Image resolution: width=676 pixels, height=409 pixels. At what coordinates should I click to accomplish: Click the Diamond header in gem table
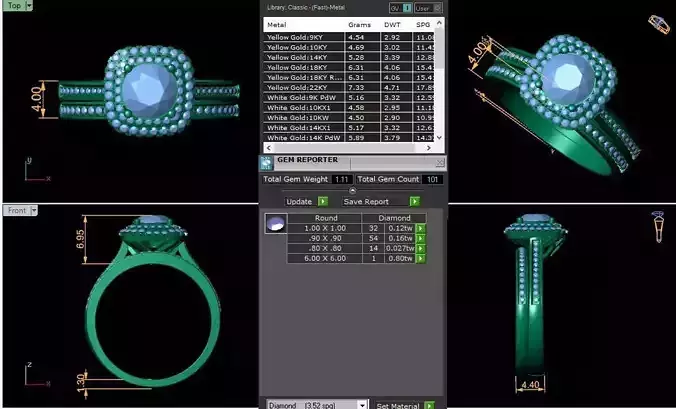394,218
